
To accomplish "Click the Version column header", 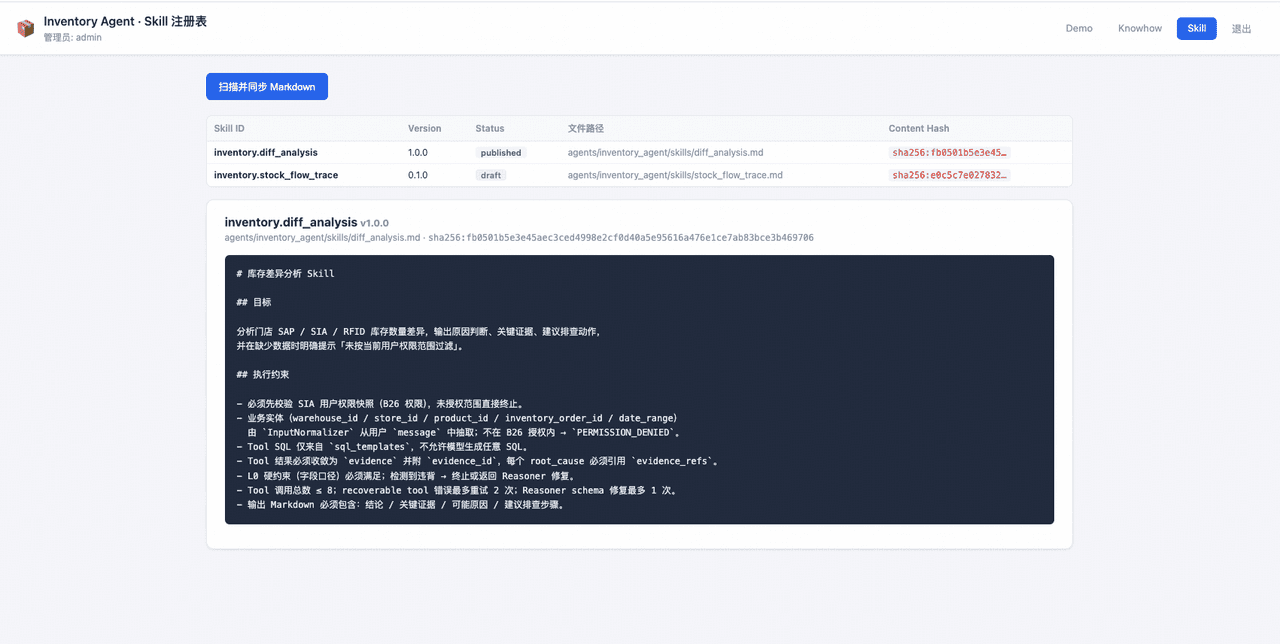I will click(x=424, y=129).
